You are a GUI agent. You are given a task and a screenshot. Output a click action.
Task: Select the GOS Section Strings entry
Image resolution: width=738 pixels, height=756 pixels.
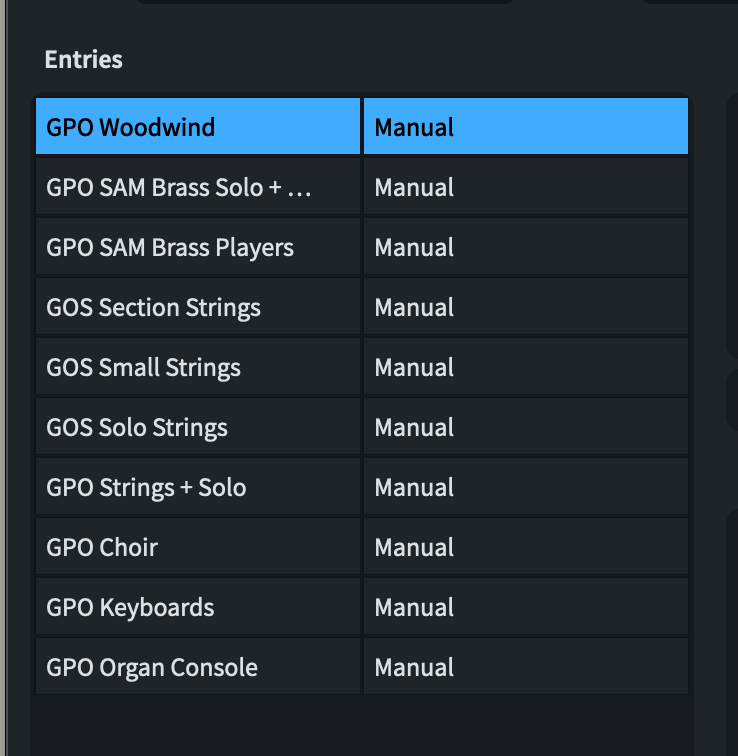point(197,307)
